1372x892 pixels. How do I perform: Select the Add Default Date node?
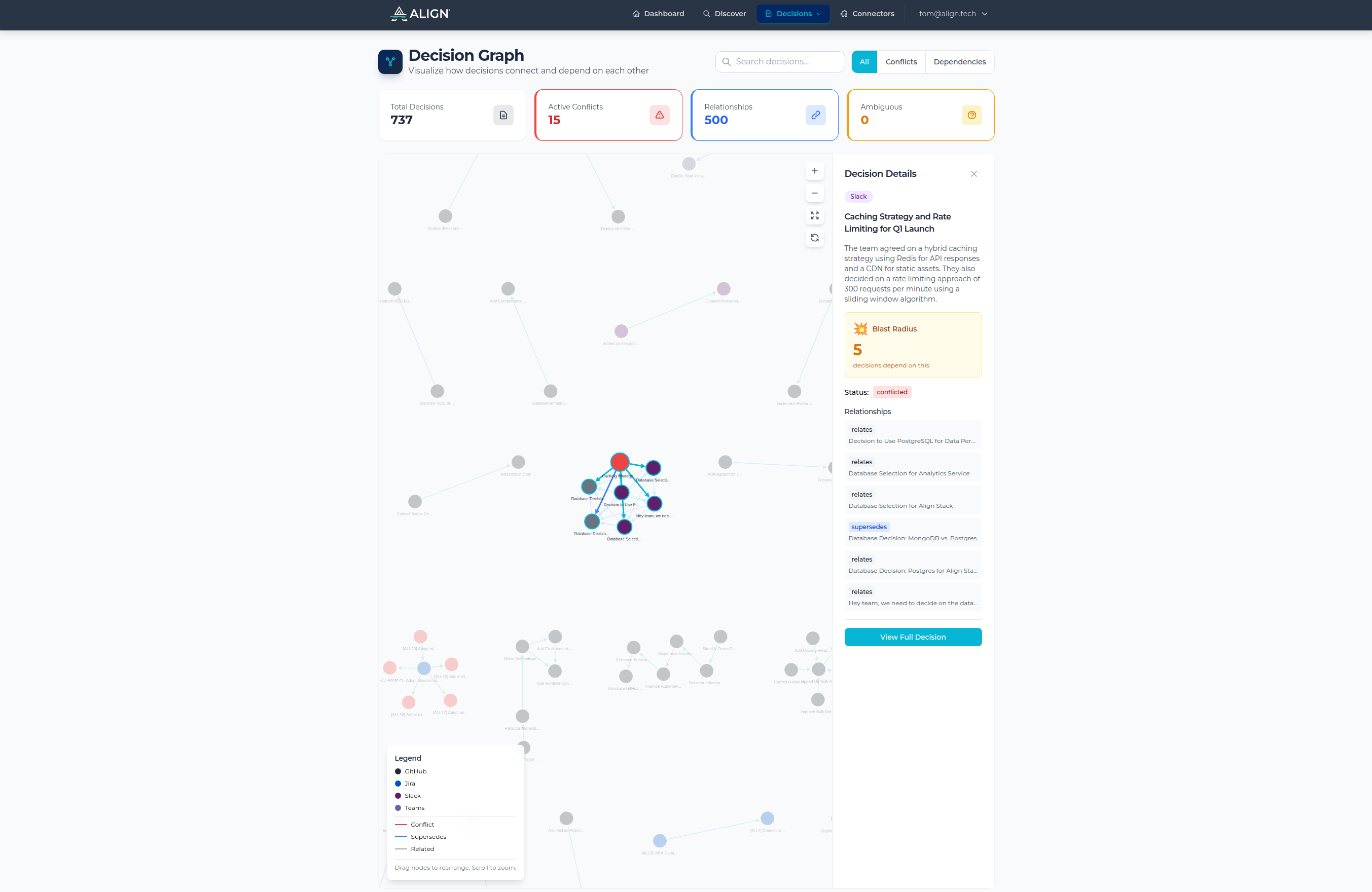tap(518, 462)
